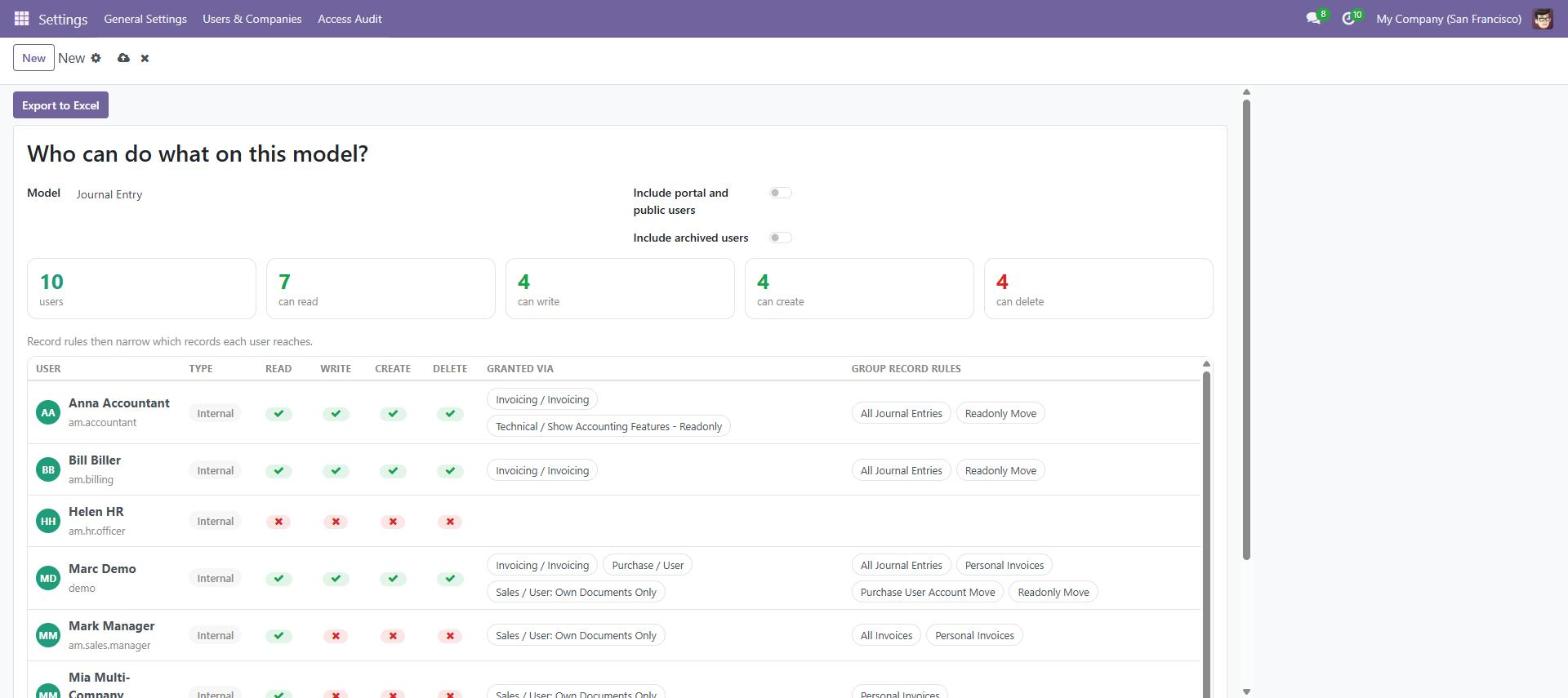Click the GROUP RECORD RULES column header
This screenshot has height=698, width=1568.
point(906,369)
